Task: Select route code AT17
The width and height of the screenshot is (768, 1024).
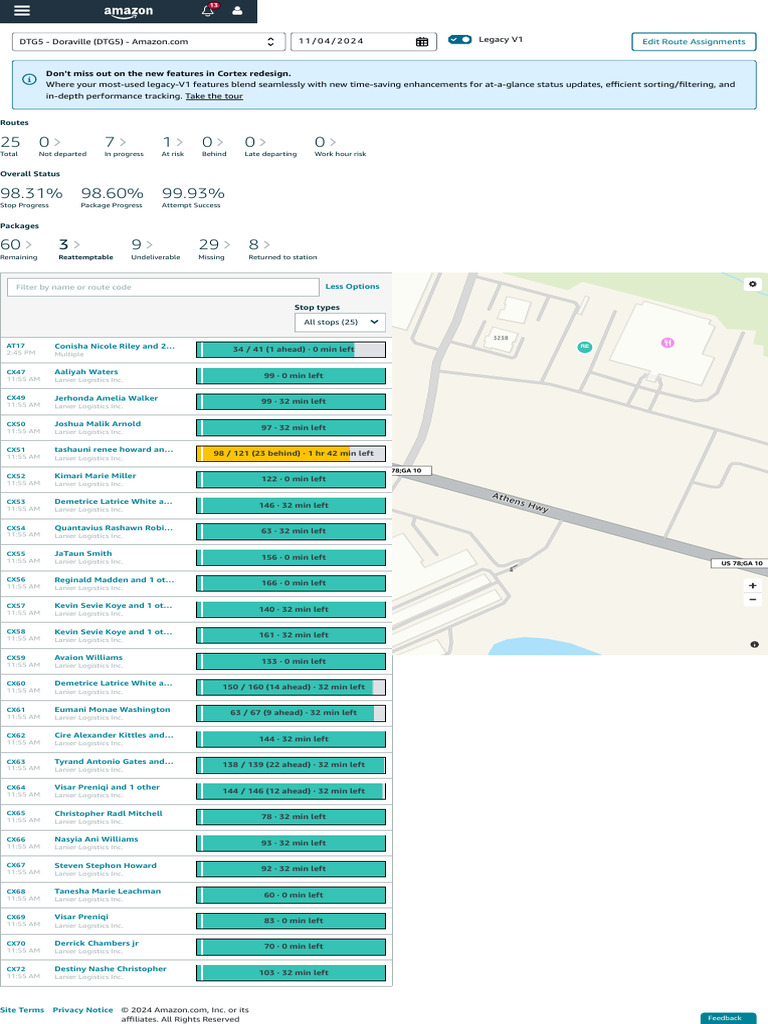Action: click(16, 345)
